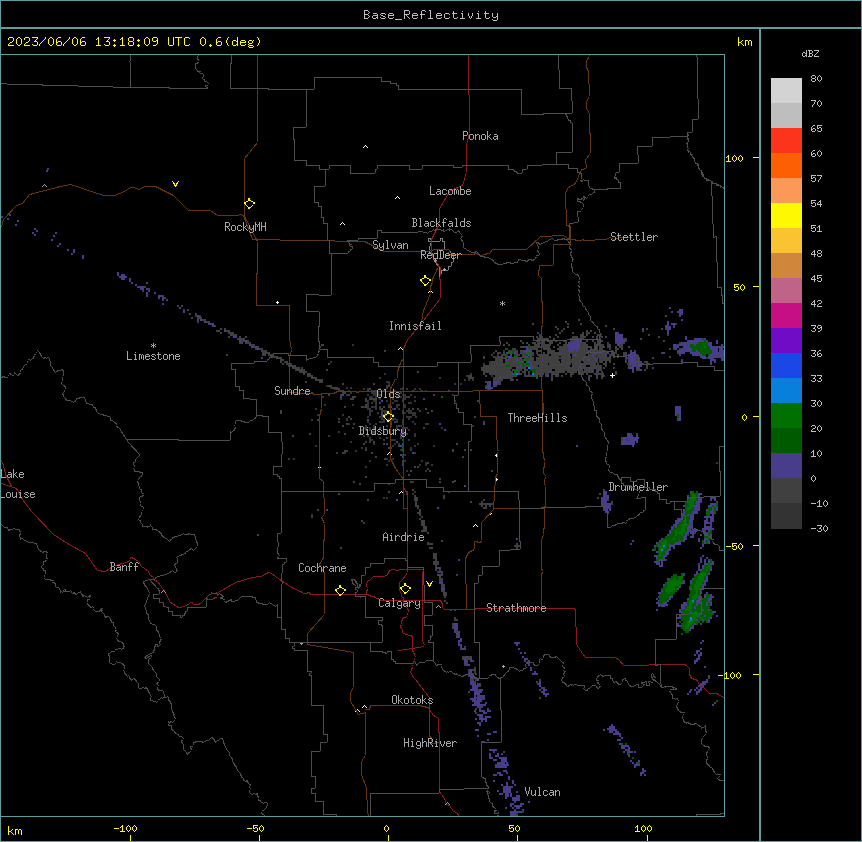862x842 pixels.
Task: Click the Ponoka city label
Action: [x=480, y=136]
